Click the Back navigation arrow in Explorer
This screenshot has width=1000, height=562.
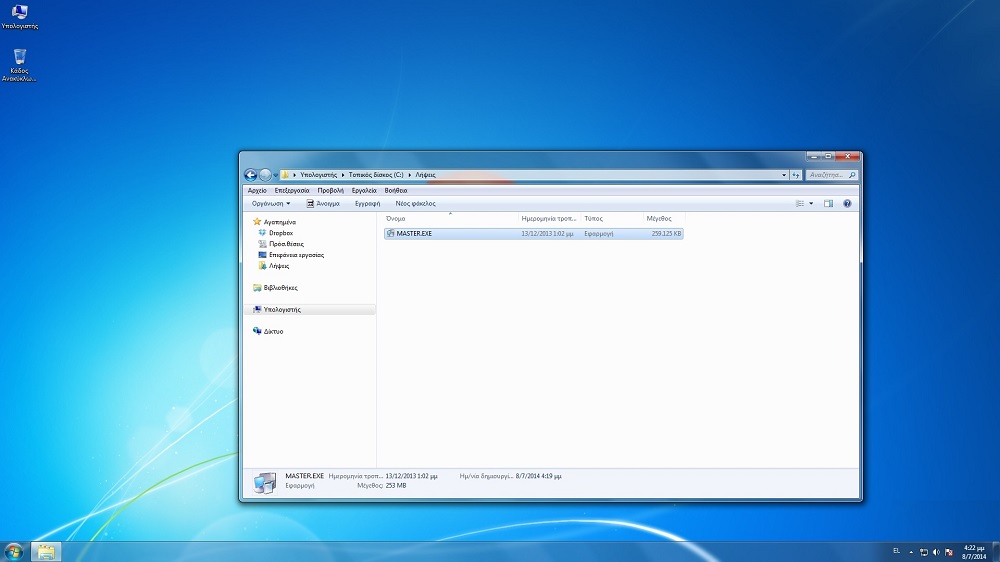tap(251, 175)
